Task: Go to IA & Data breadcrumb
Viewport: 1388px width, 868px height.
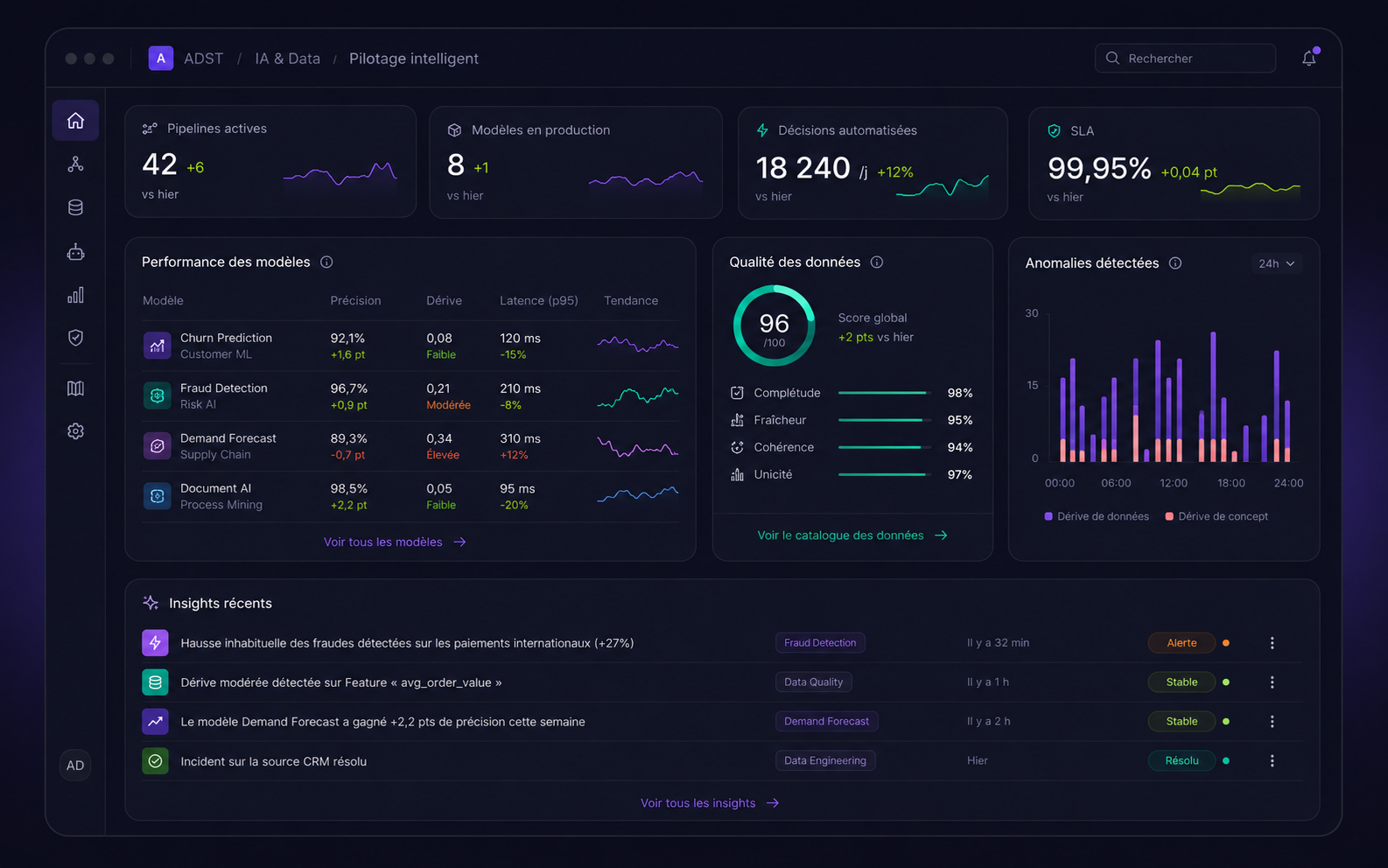Action: point(287,59)
